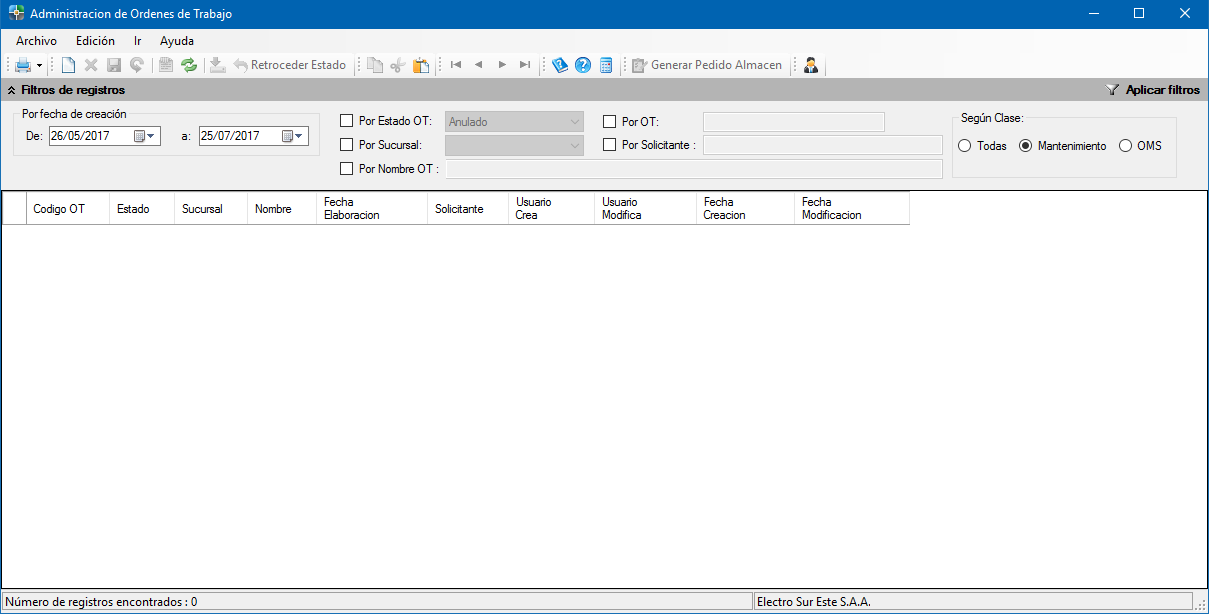The width and height of the screenshot is (1209, 614).
Task: Enable the Por OT checkbox
Action: click(610, 122)
